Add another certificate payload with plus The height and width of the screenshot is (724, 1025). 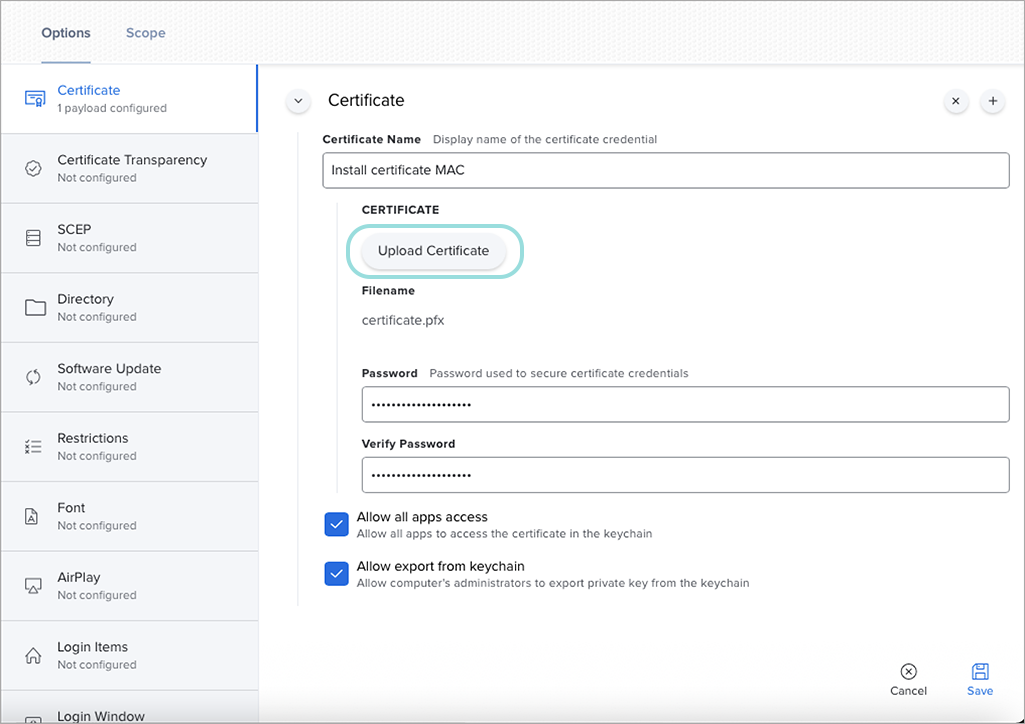tap(993, 101)
